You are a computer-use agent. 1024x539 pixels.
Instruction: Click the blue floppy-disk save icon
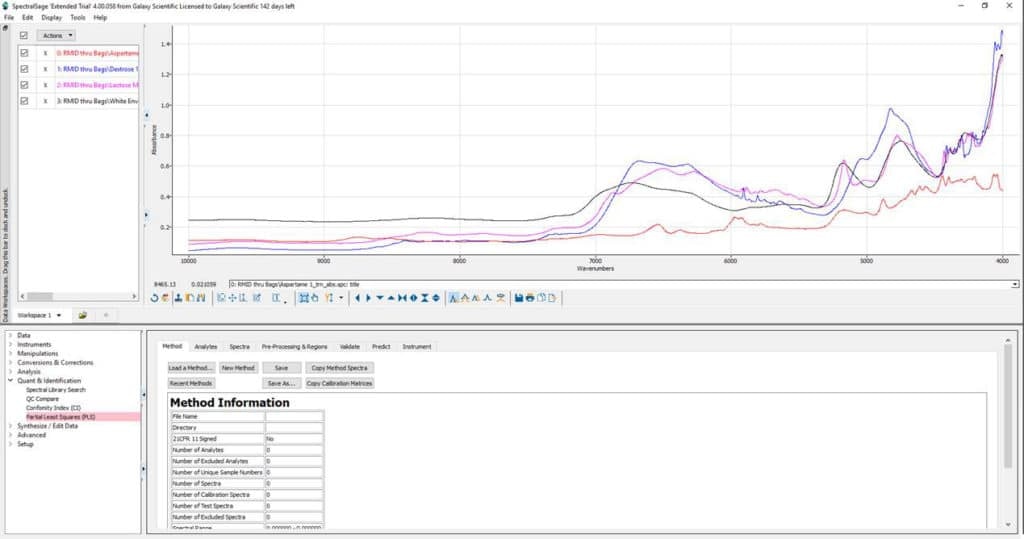pos(520,297)
